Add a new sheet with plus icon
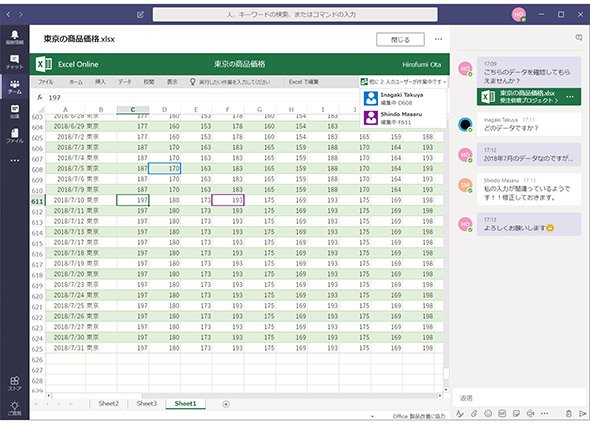Screen dimensions: 590x424 tap(226, 404)
